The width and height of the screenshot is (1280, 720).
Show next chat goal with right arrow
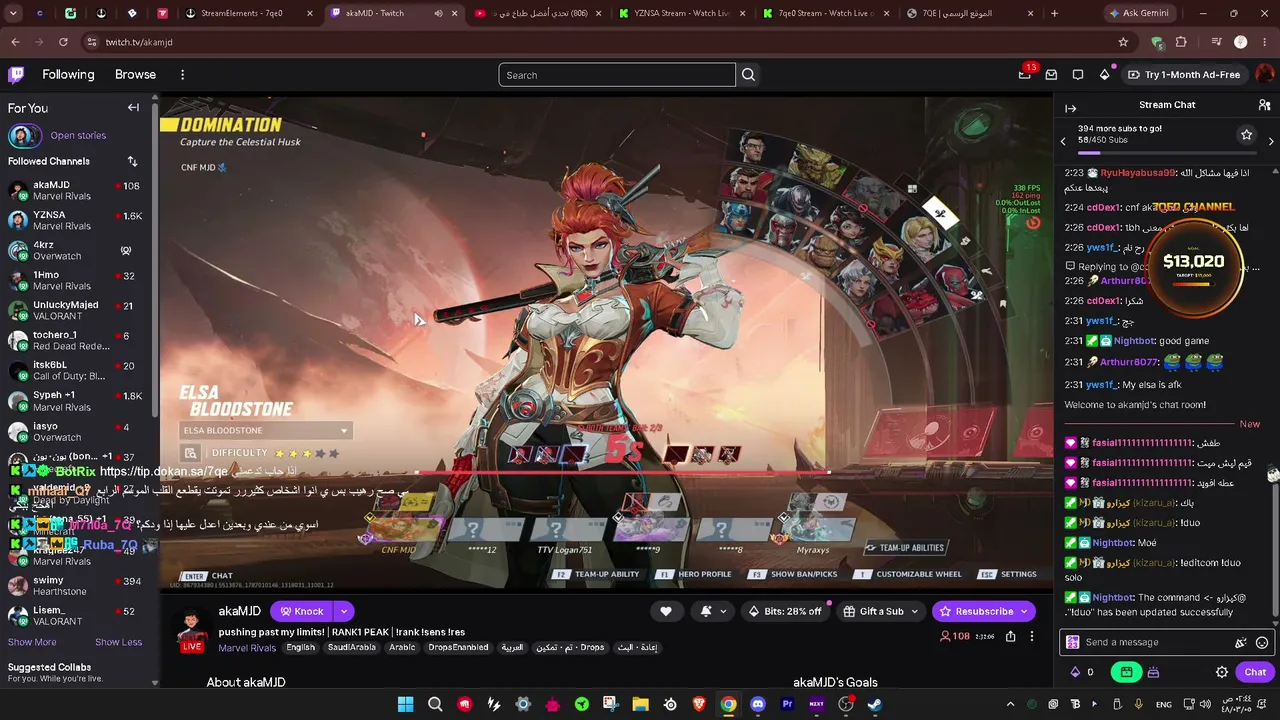[1271, 141]
